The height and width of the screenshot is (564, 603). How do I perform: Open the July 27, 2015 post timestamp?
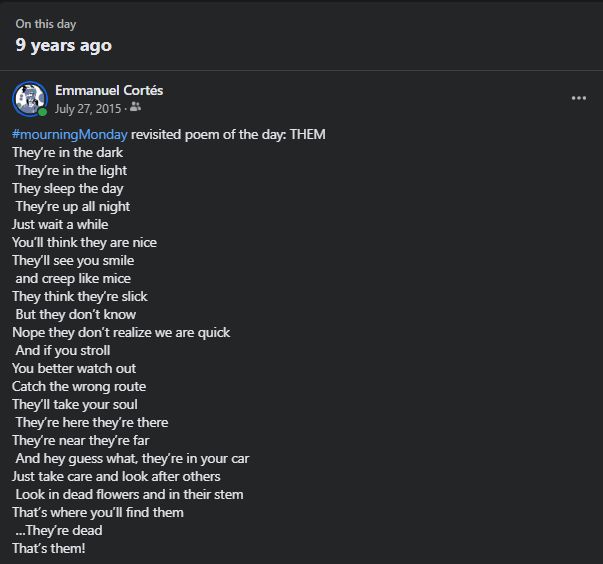pyautogui.click(x=88, y=109)
